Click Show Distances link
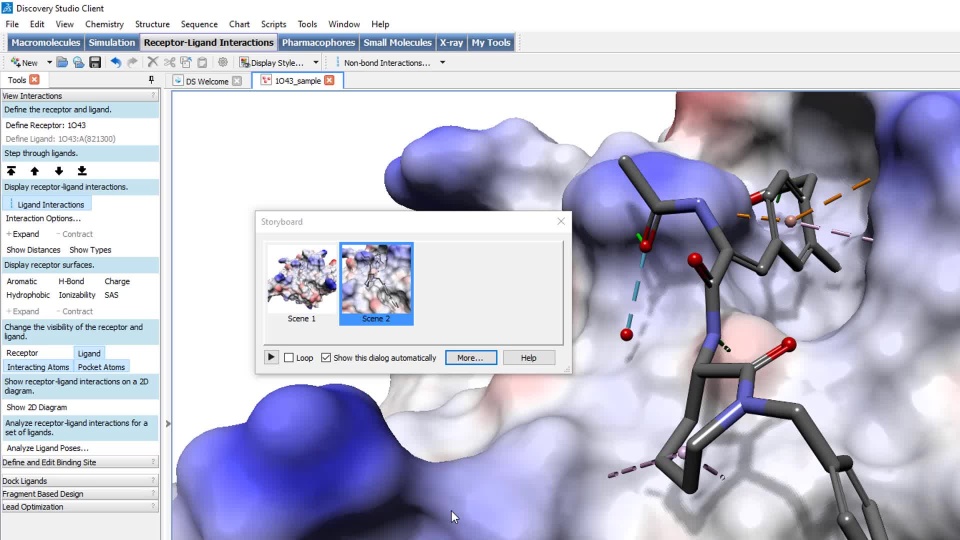960x540 pixels. click(x=33, y=250)
